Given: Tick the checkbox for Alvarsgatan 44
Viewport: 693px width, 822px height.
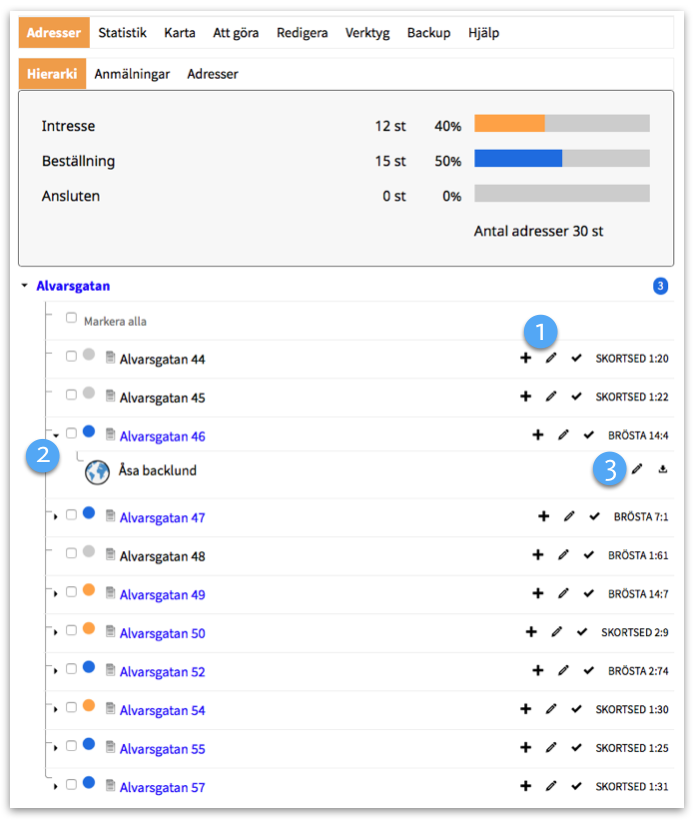Looking at the screenshot, I should tap(71, 357).
